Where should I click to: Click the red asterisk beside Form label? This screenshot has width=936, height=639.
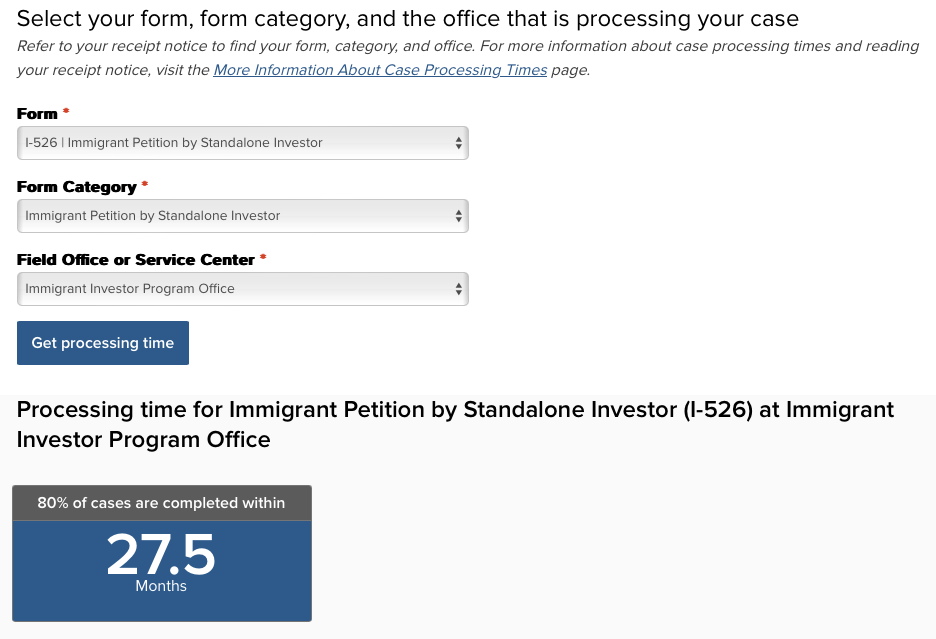66,112
